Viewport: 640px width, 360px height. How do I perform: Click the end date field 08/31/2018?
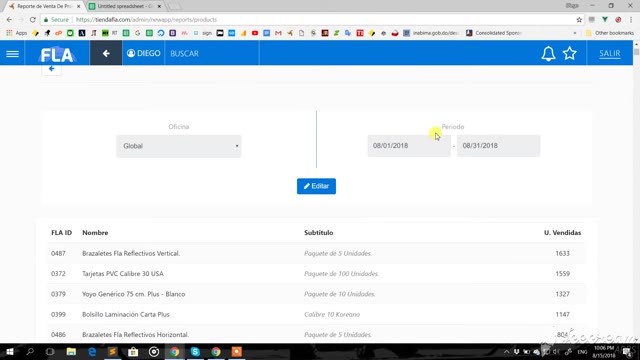click(498, 146)
